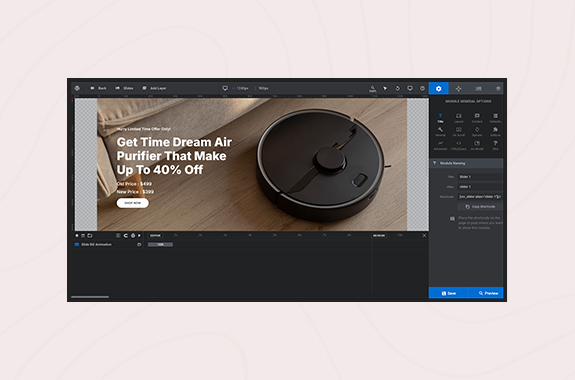Click the timeline loop magnet icon
Image resolution: width=575 pixels, height=380 pixels.
(126, 235)
